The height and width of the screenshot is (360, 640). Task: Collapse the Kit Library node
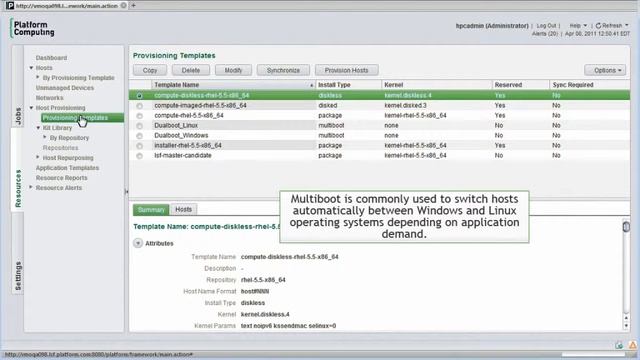[x=38, y=128]
